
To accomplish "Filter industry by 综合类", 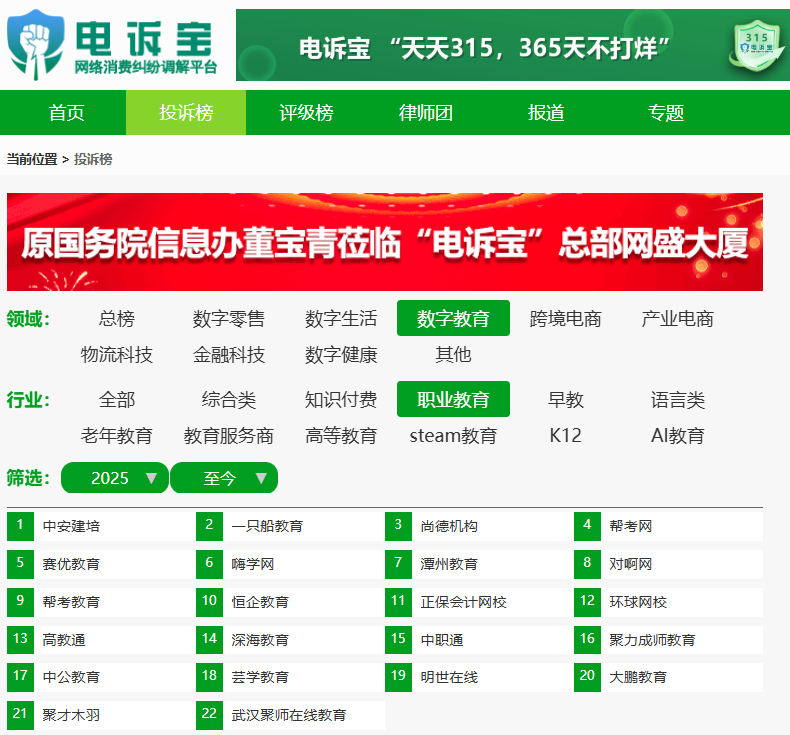I will tap(229, 399).
